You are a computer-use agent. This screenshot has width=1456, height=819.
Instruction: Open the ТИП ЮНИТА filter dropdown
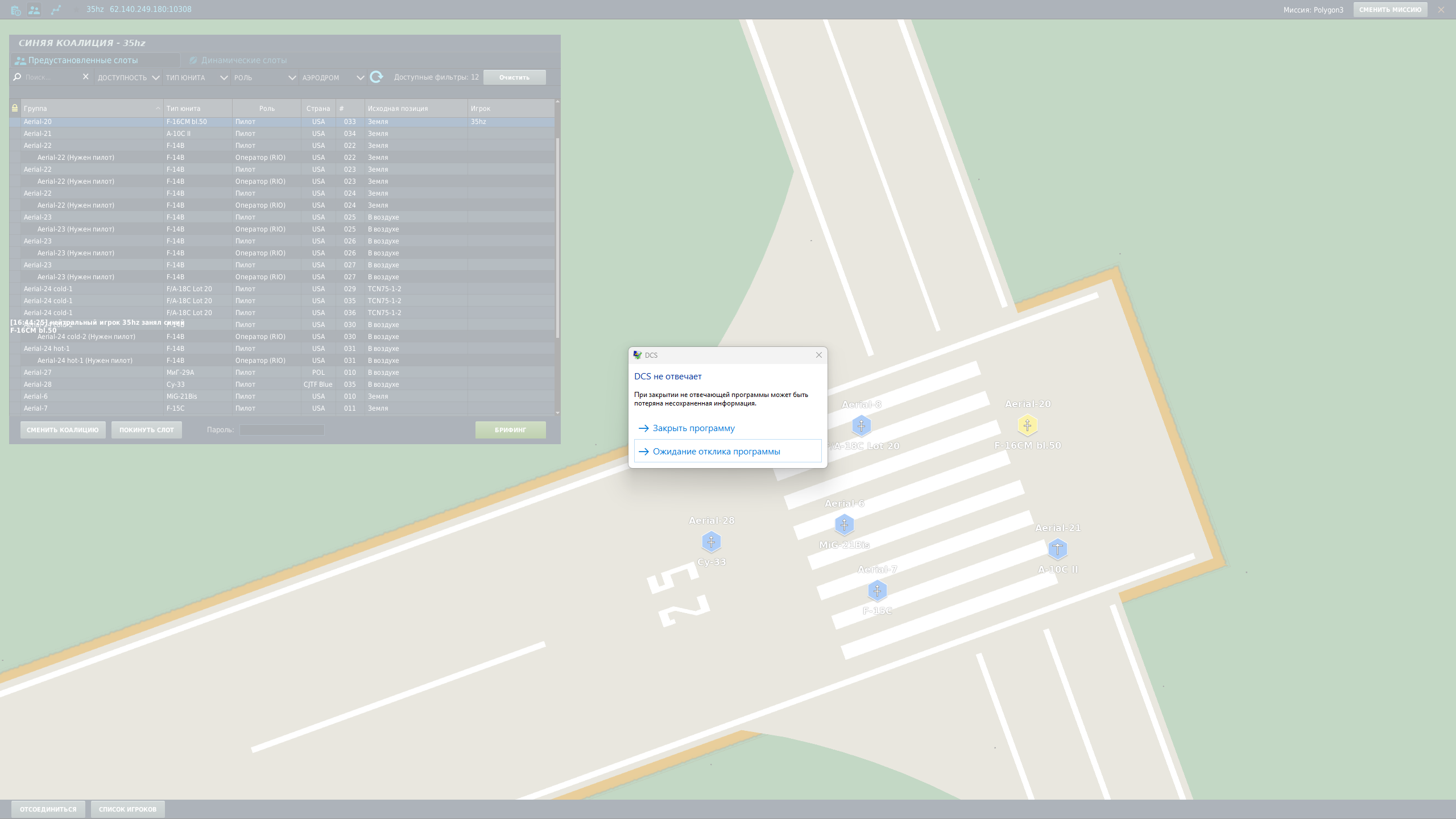click(x=197, y=77)
